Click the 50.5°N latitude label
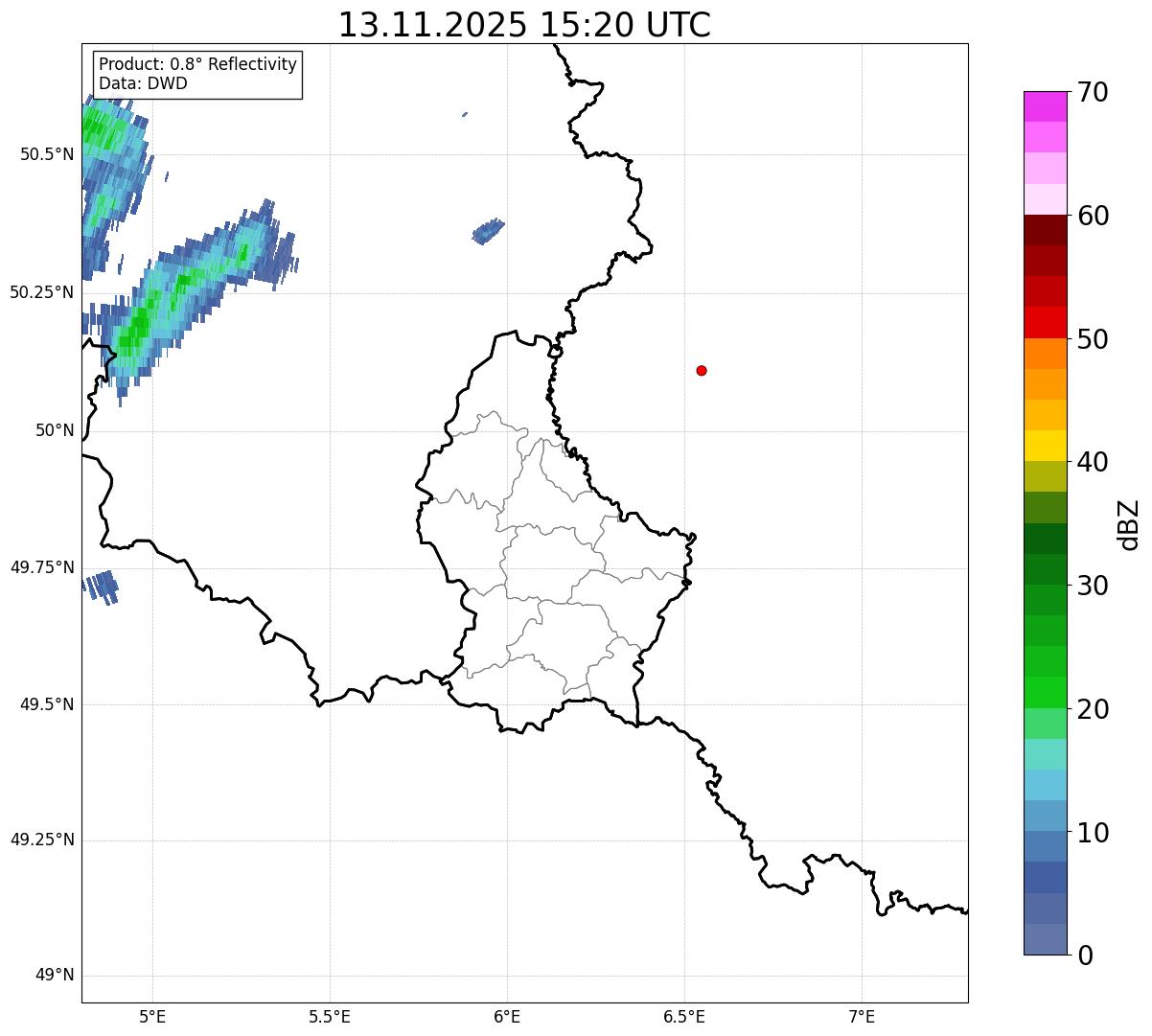This screenshot has height=1036, width=1152. [x=47, y=154]
